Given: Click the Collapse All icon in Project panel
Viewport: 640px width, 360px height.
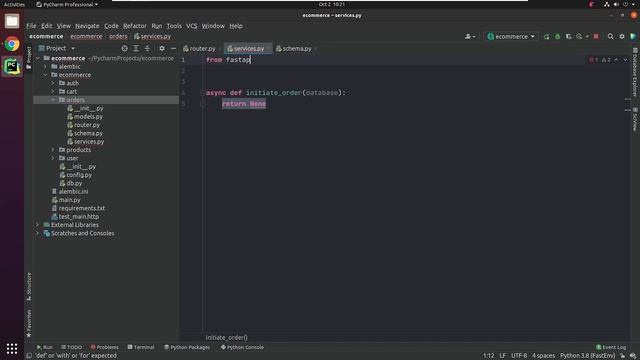Looking at the screenshot, I should (x=147, y=48).
